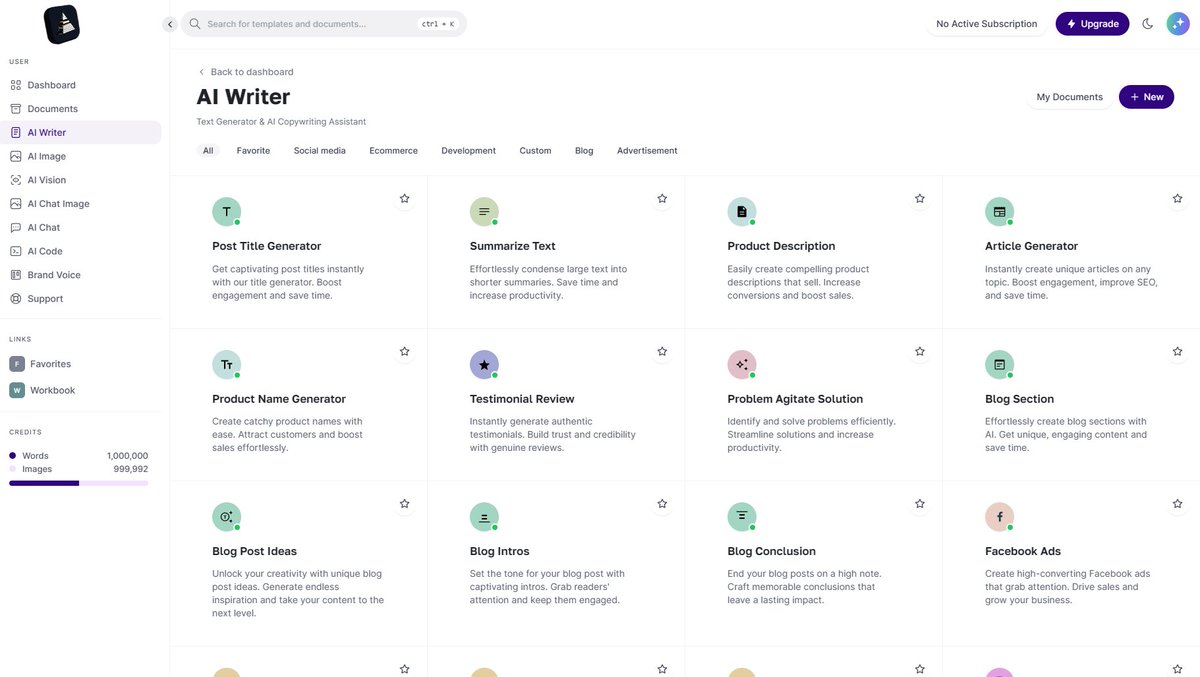Click the Problem Agitate Solution icon
1200x677 pixels.
pyautogui.click(x=742, y=365)
